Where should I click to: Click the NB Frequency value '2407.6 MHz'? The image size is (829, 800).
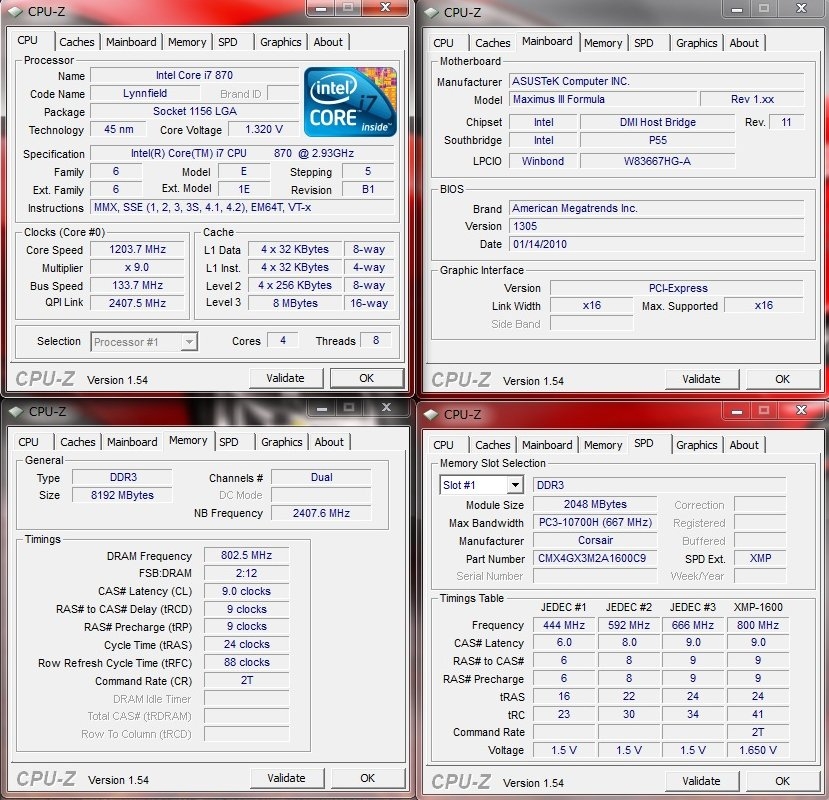click(321, 513)
